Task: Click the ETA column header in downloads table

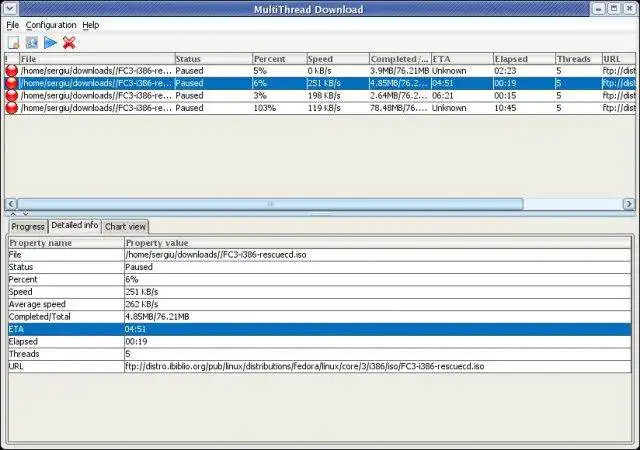Action: coord(462,59)
